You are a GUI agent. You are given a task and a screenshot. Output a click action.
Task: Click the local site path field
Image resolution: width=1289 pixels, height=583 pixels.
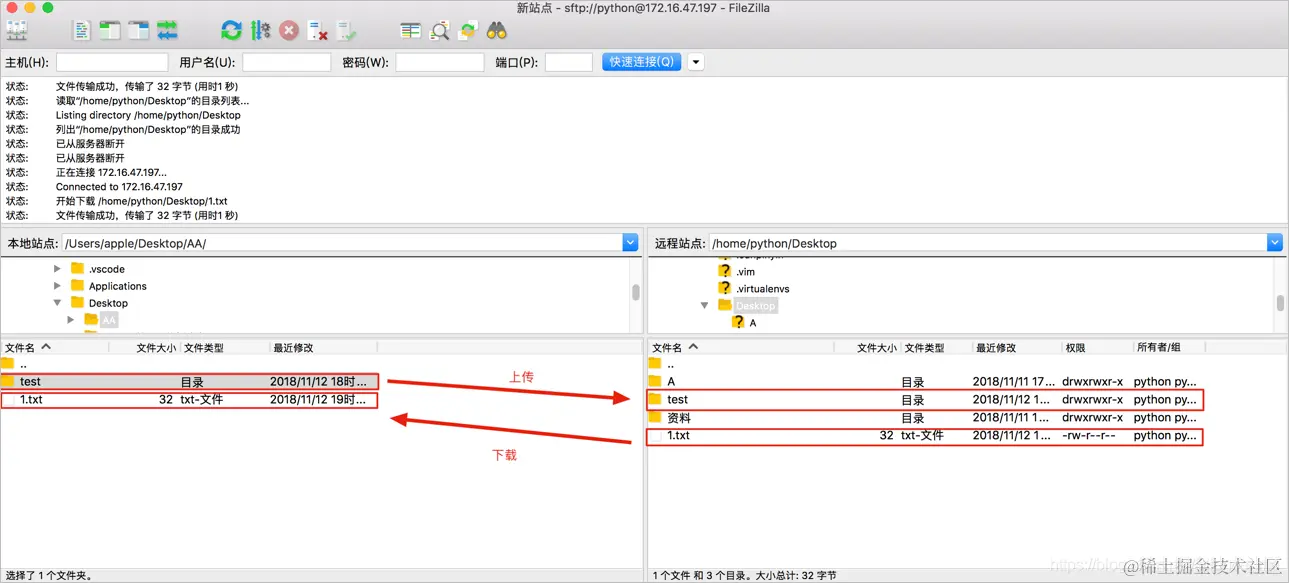(342, 242)
